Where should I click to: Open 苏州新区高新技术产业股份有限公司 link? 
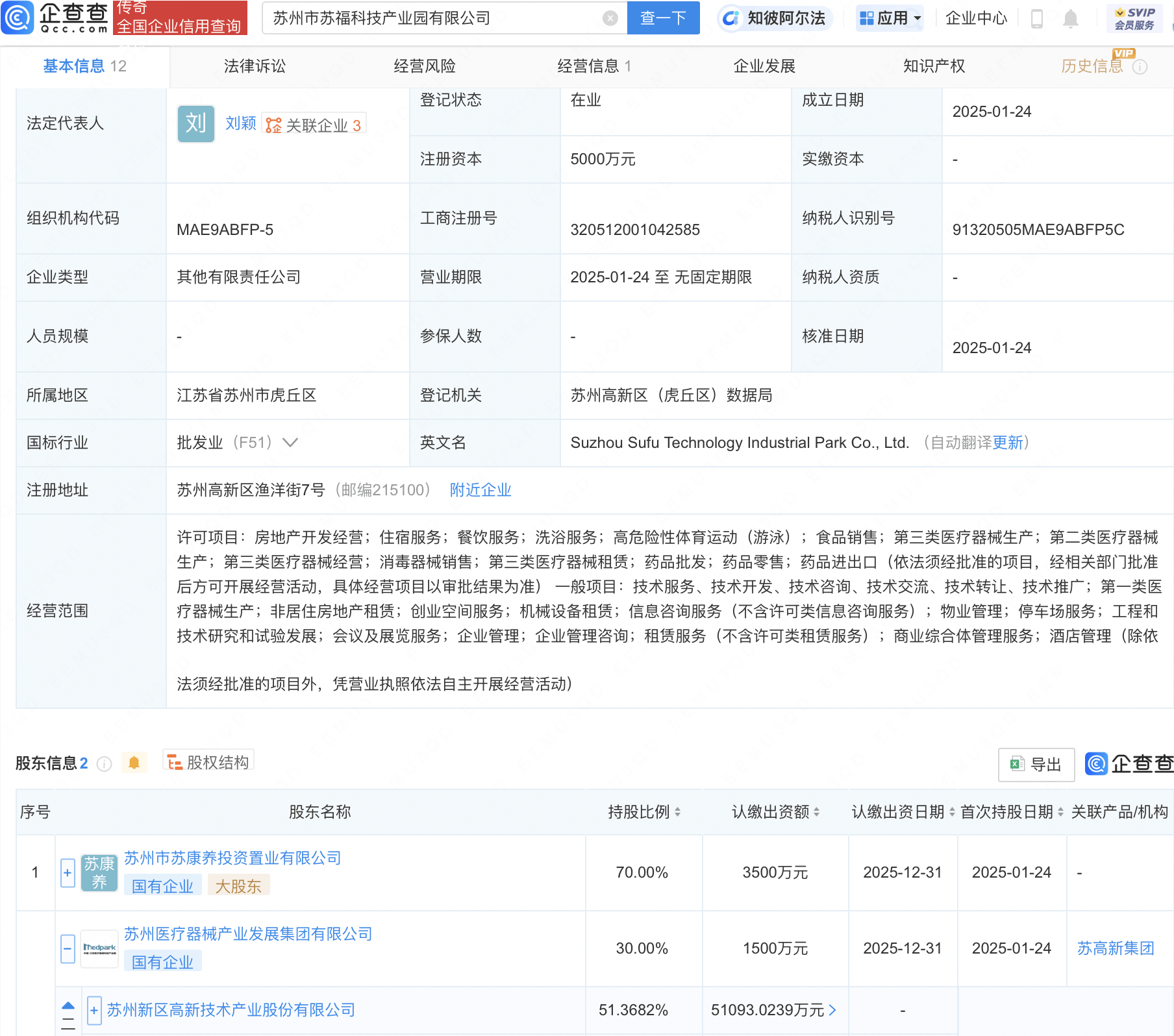[x=231, y=1010]
